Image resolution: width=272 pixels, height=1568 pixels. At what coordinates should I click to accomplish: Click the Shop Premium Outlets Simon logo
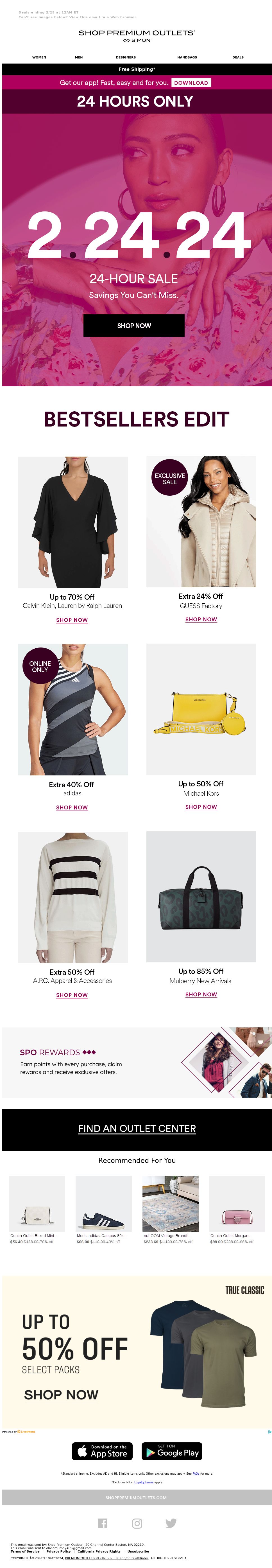click(x=136, y=35)
